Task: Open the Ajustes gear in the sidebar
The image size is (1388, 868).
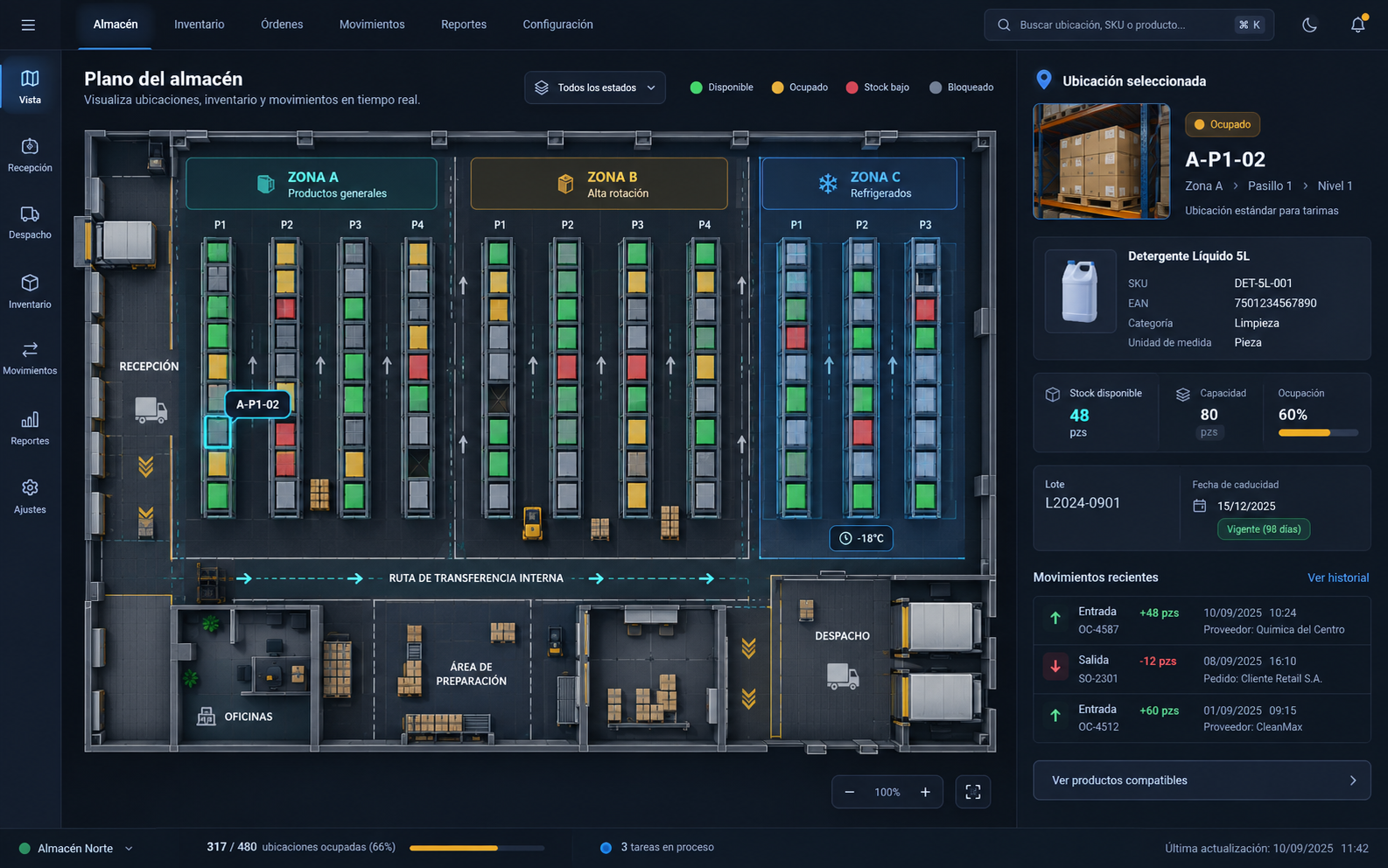Action: pyautogui.click(x=30, y=487)
